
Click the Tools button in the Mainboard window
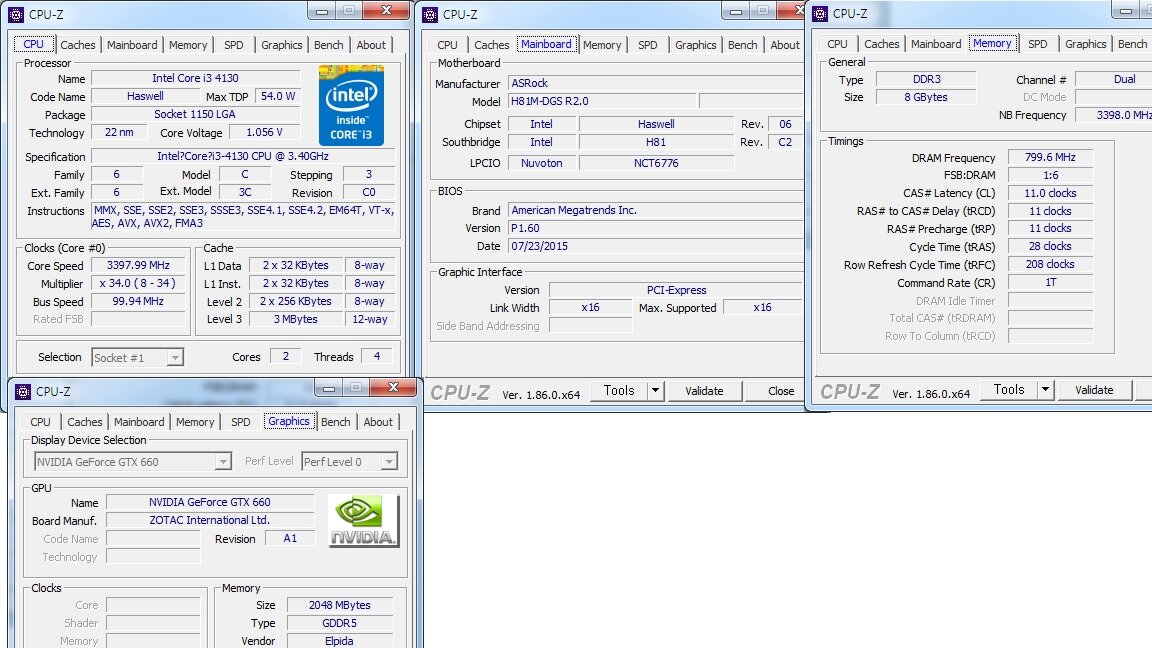pyautogui.click(x=619, y=391)
